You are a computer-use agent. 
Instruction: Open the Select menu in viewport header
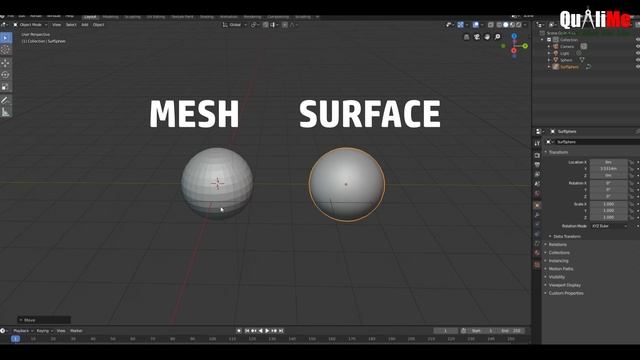[71, 25]
